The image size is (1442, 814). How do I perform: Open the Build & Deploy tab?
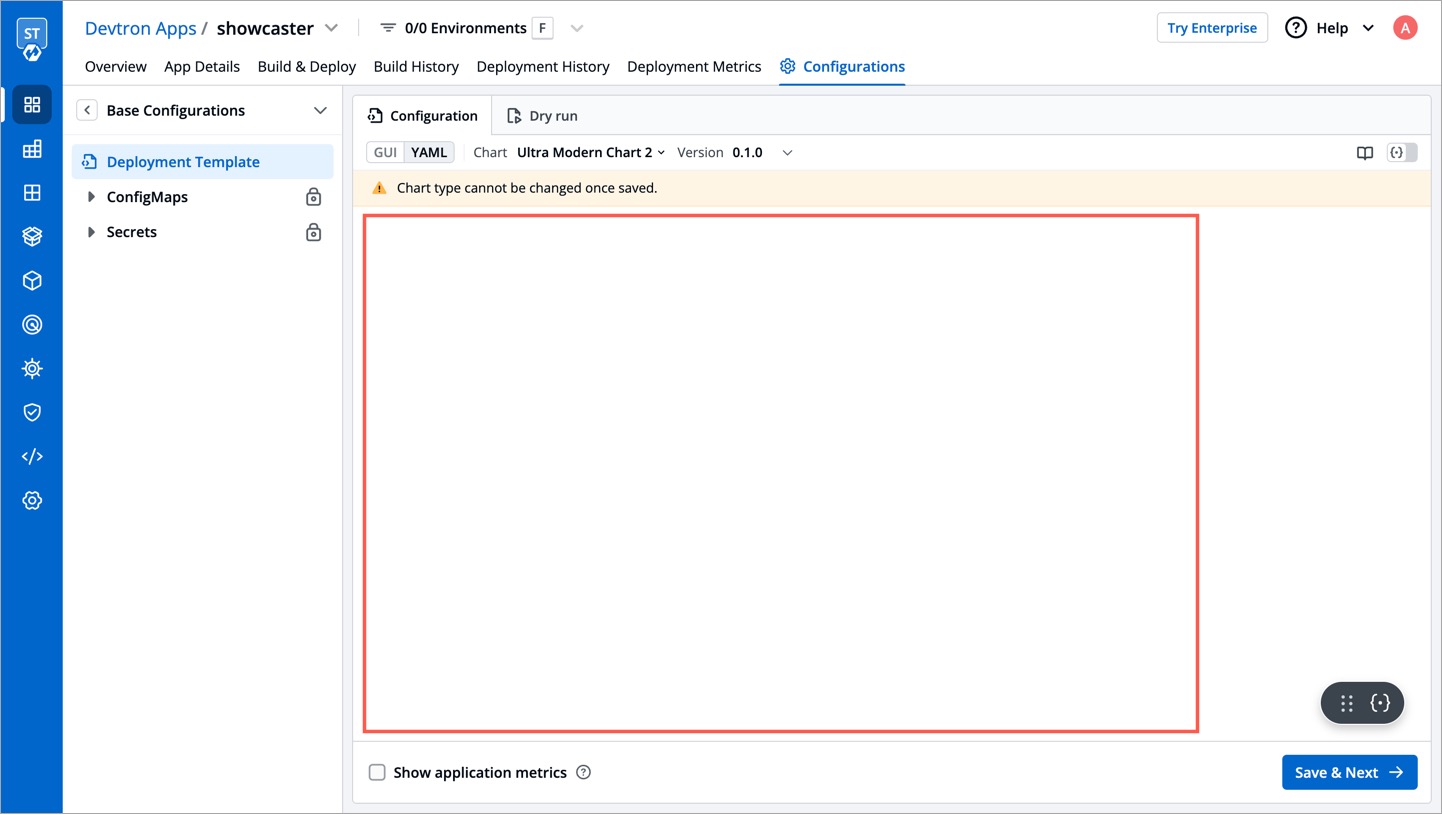tap(306, 67)
